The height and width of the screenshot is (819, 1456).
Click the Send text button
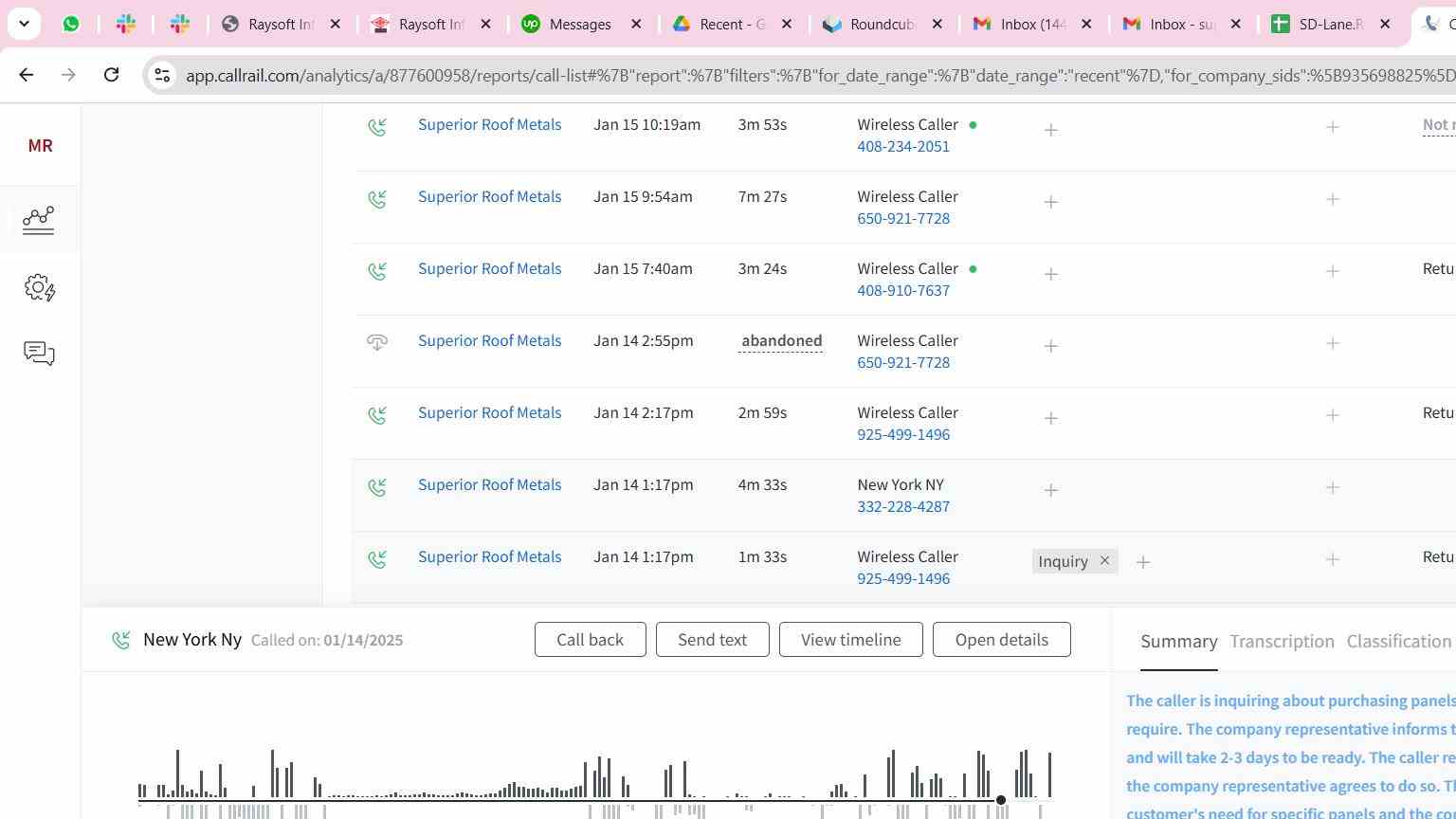coord(712,640)
